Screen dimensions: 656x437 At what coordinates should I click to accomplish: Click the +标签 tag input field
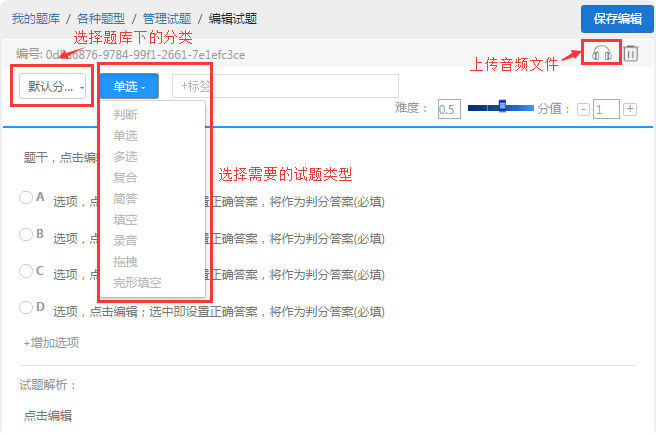tap(285, 86)
